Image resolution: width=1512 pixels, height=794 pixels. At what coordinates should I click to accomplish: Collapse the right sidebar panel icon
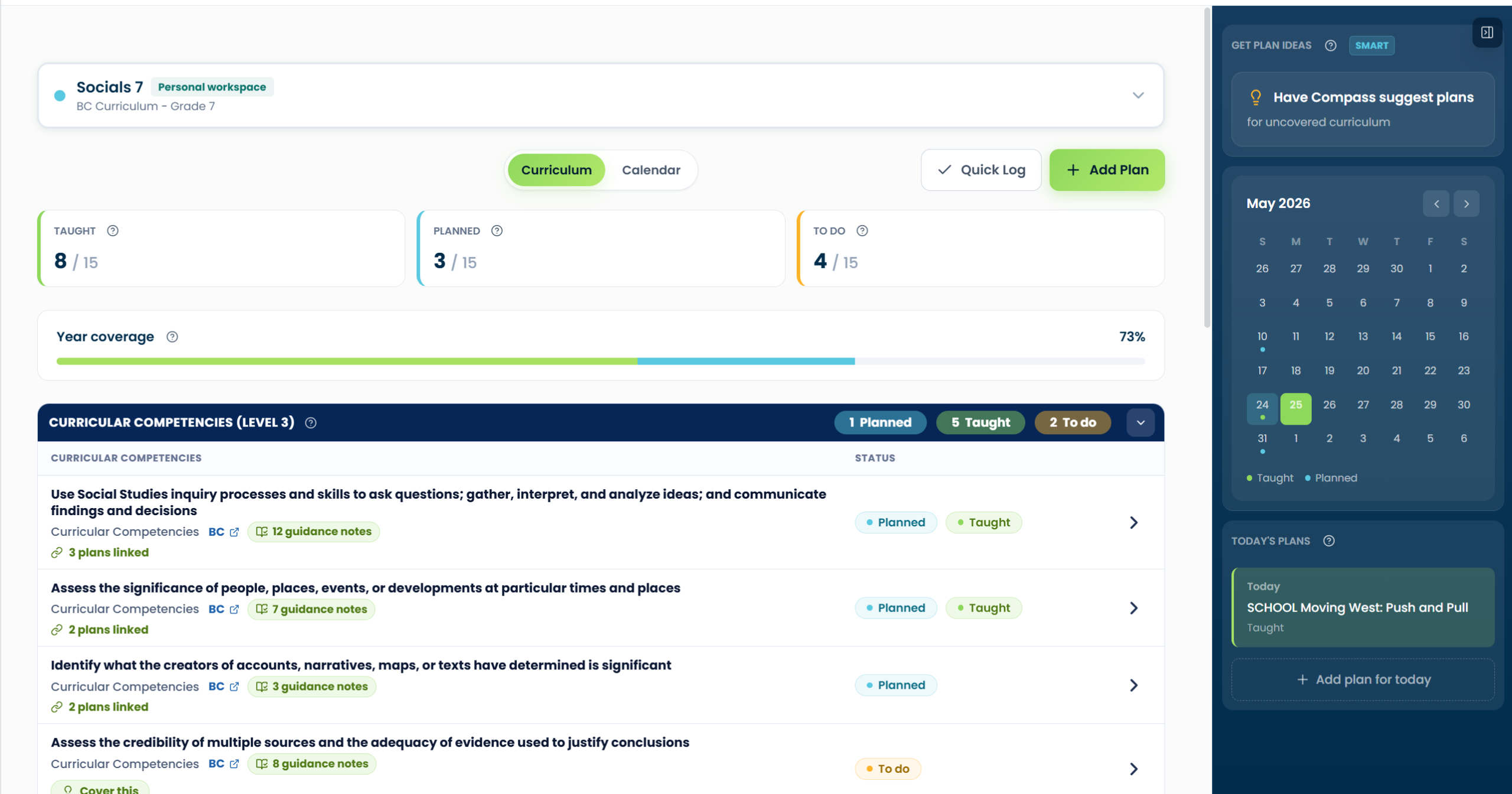tap(1487, 32)
